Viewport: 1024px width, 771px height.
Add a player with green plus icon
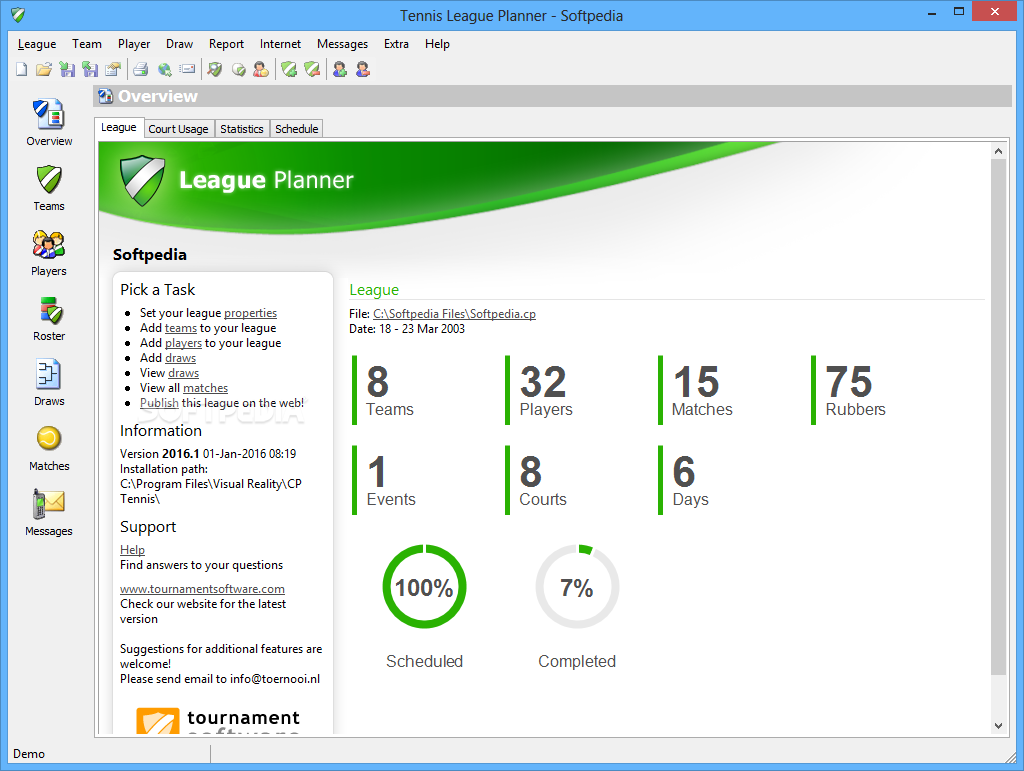(x=340, y=69)
